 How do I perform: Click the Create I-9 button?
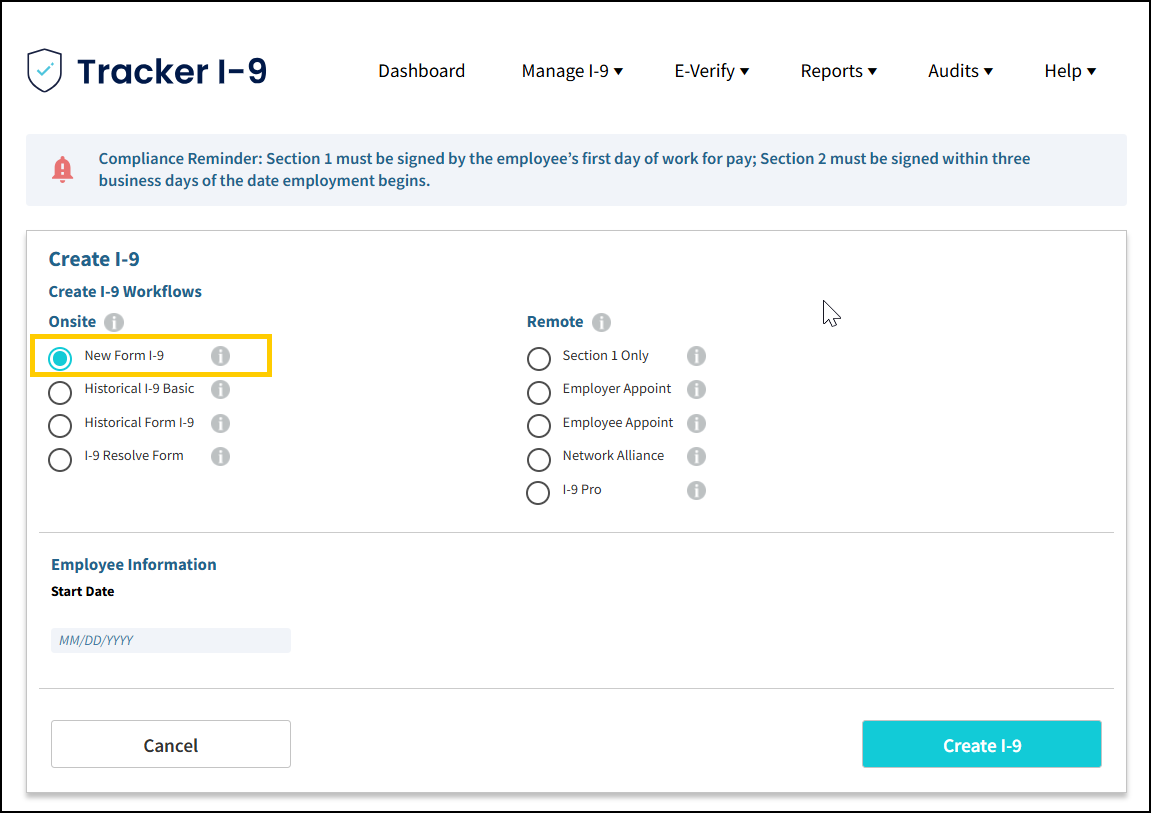click(x=981, y=744)
